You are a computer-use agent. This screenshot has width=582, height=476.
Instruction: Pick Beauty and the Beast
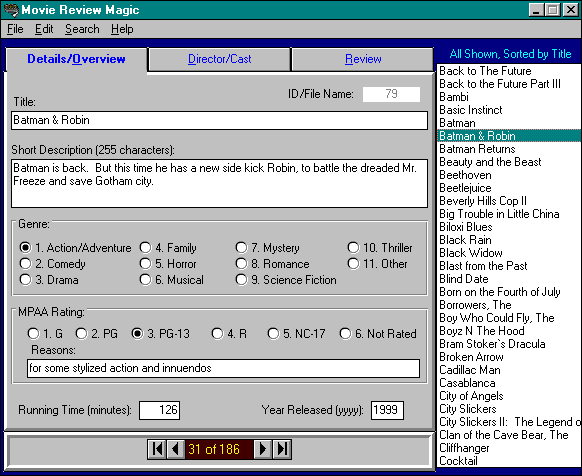click(x=509, y=162)
